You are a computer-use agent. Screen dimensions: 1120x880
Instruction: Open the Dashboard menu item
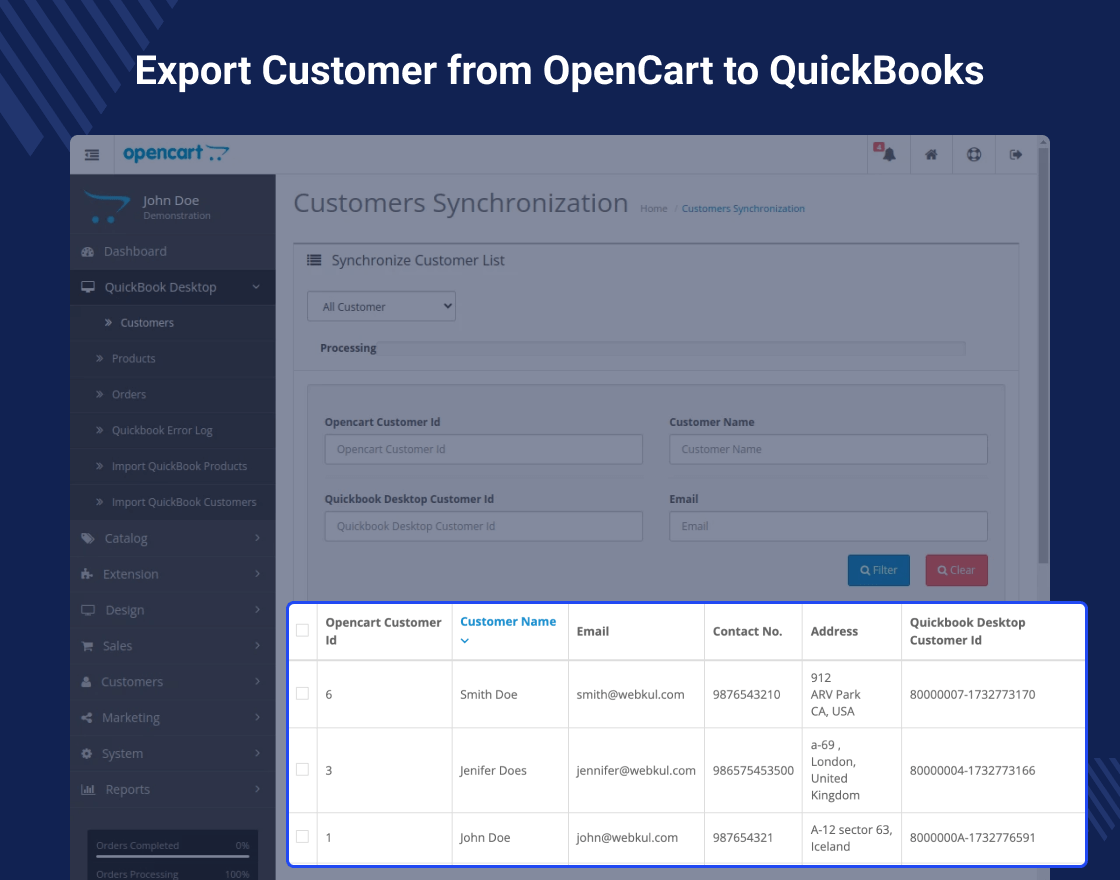[173, 251]
